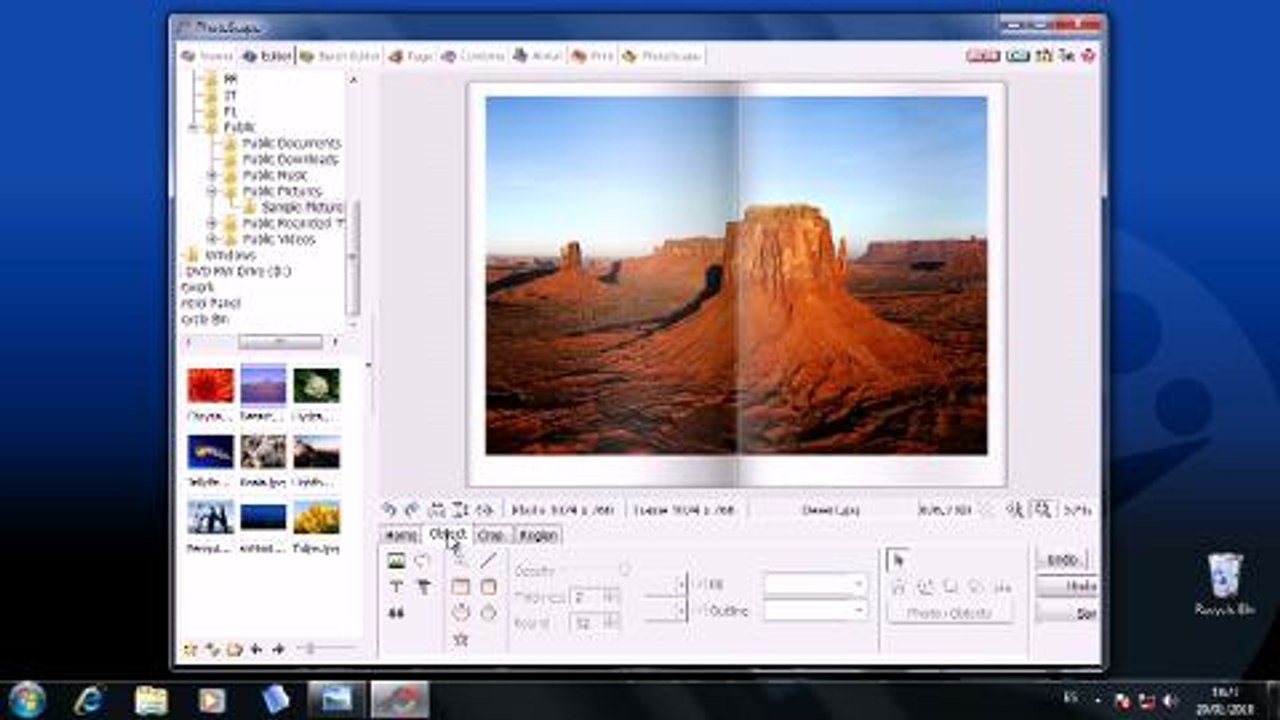The width and height of the screenshot is (1280, 720).
Task: Click the rotate right icon
Action: [411, 509]
